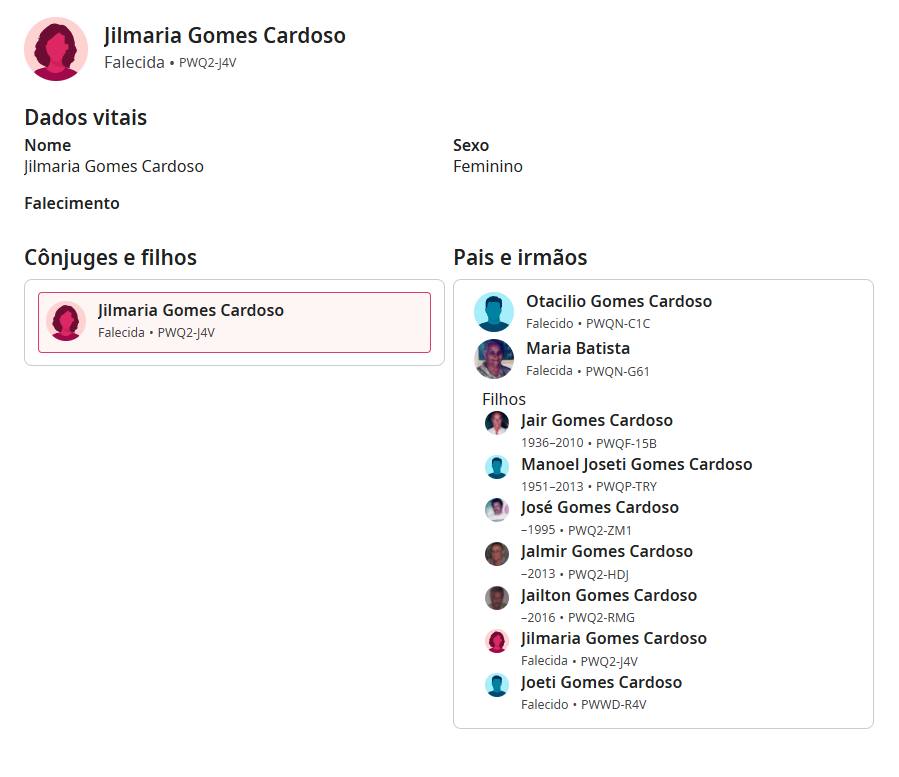Click Otacilio Gomes Cardoso's blue male avatar
Image resolution: width=899 pixels, height=777 pixels.
tap(494, 312)
